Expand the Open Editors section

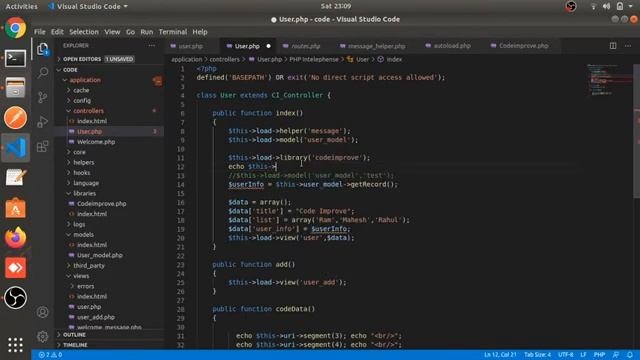(97, 59)
